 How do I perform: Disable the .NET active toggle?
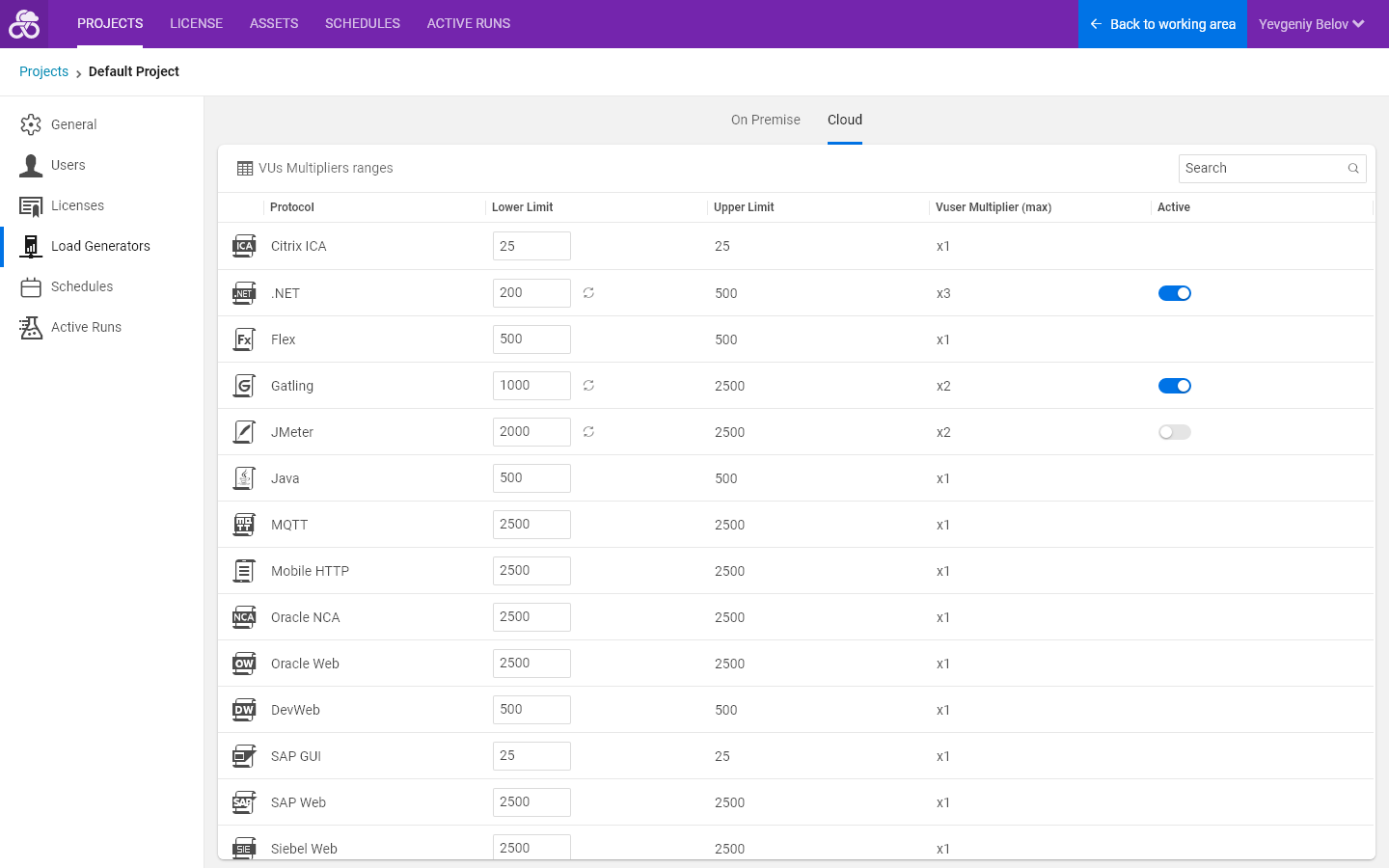[1175, 293]
